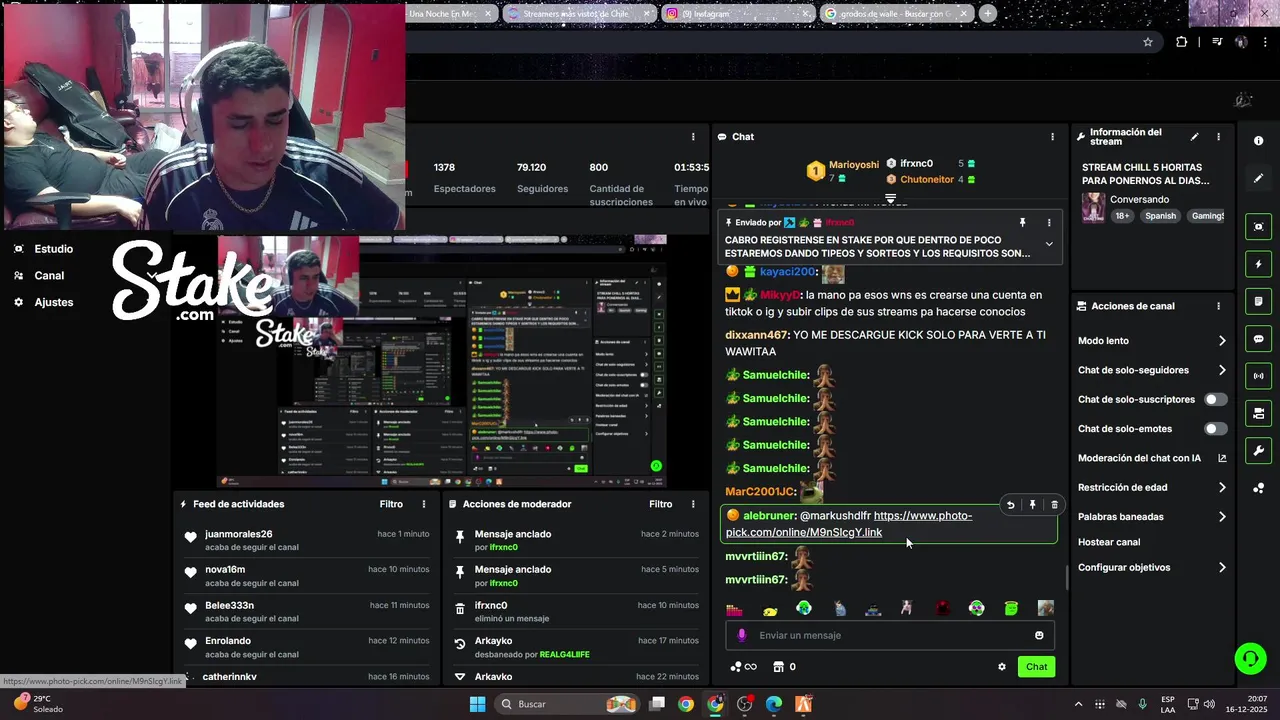Click the 79.120 Seguidores stat
This screenshot has width=1280, height=720.
point(542,178)
